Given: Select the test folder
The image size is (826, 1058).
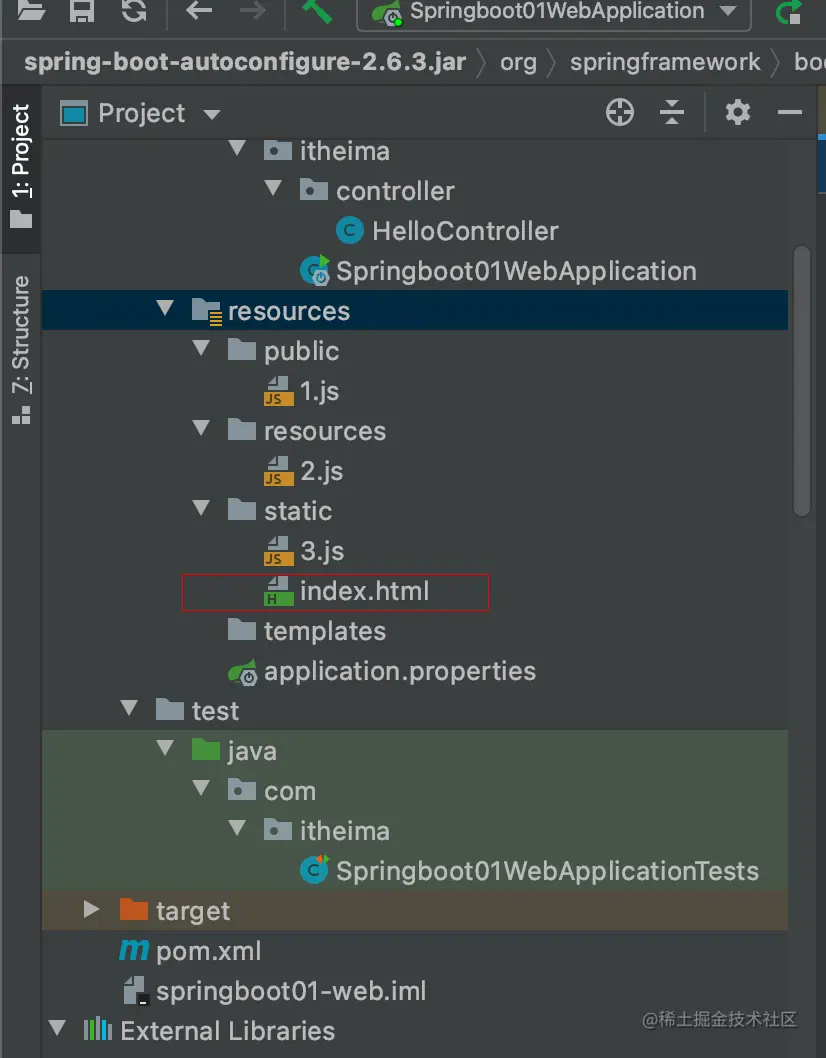Looking at the screenshot, I should point(215,711).
